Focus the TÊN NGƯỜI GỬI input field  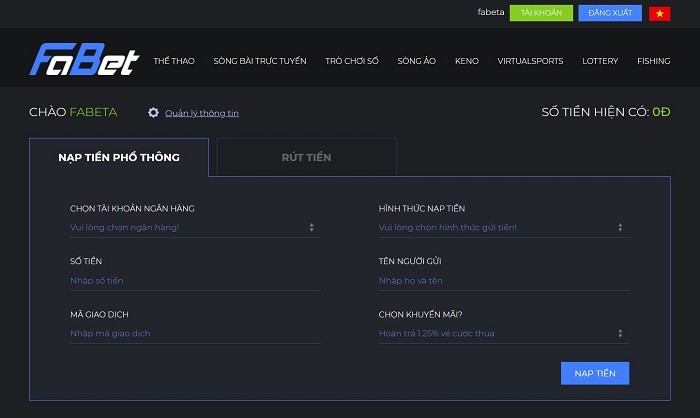point(504,281)
